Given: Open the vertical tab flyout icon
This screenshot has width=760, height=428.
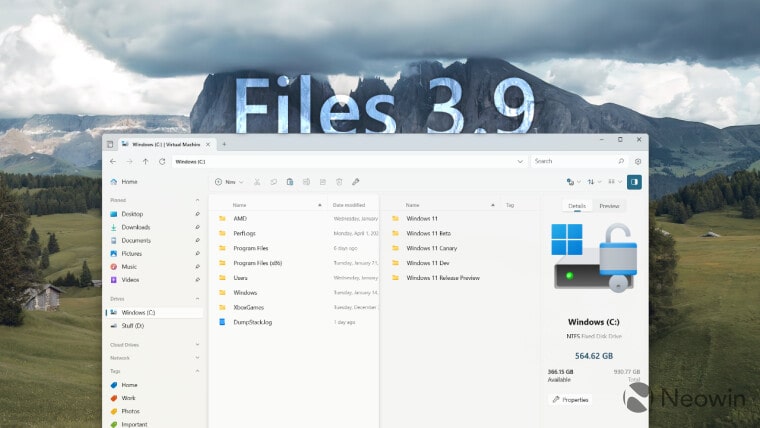Looking at the screenshot, I should 110,144.
